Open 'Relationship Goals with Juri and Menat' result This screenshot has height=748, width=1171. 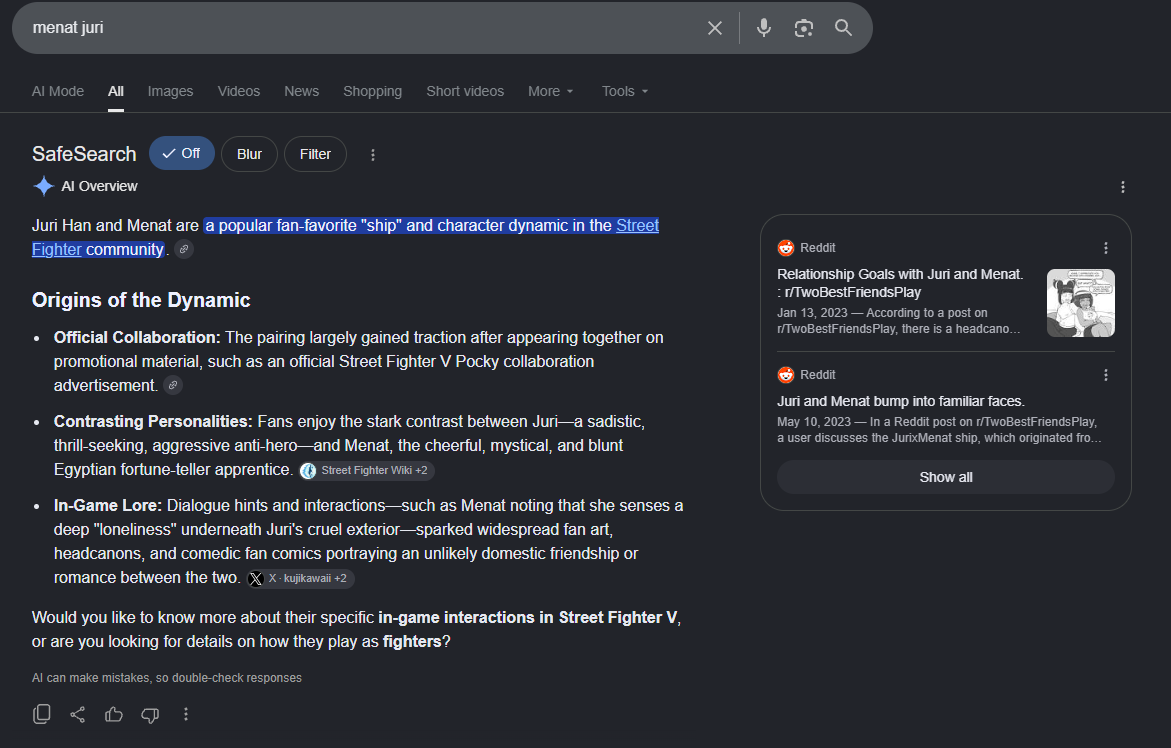point(900,283)
